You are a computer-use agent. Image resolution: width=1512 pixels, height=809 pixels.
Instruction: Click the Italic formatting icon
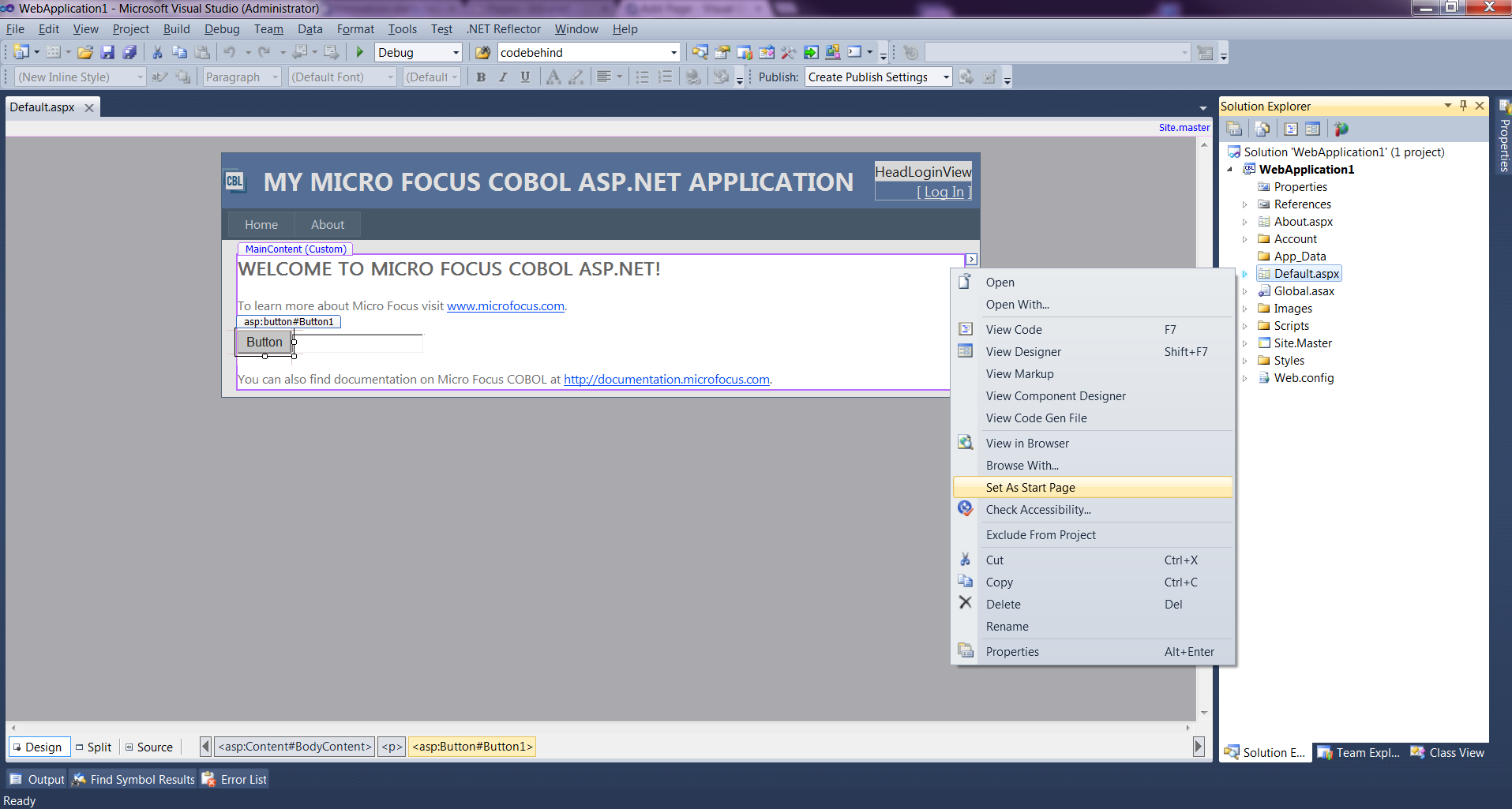503,77
